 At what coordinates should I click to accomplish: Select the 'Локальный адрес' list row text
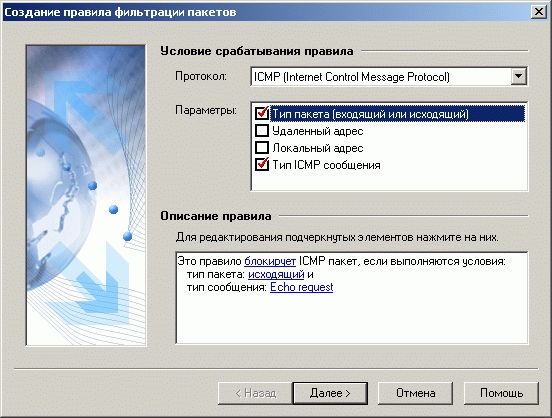[x=318, y=148]
